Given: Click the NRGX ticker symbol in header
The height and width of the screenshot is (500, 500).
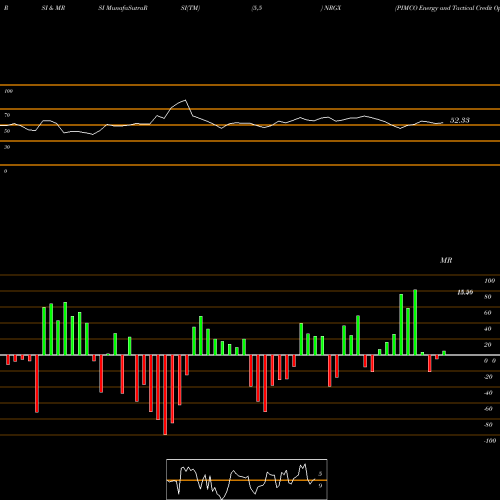Looking at the screenshot, I should click(x=332, y=8).
